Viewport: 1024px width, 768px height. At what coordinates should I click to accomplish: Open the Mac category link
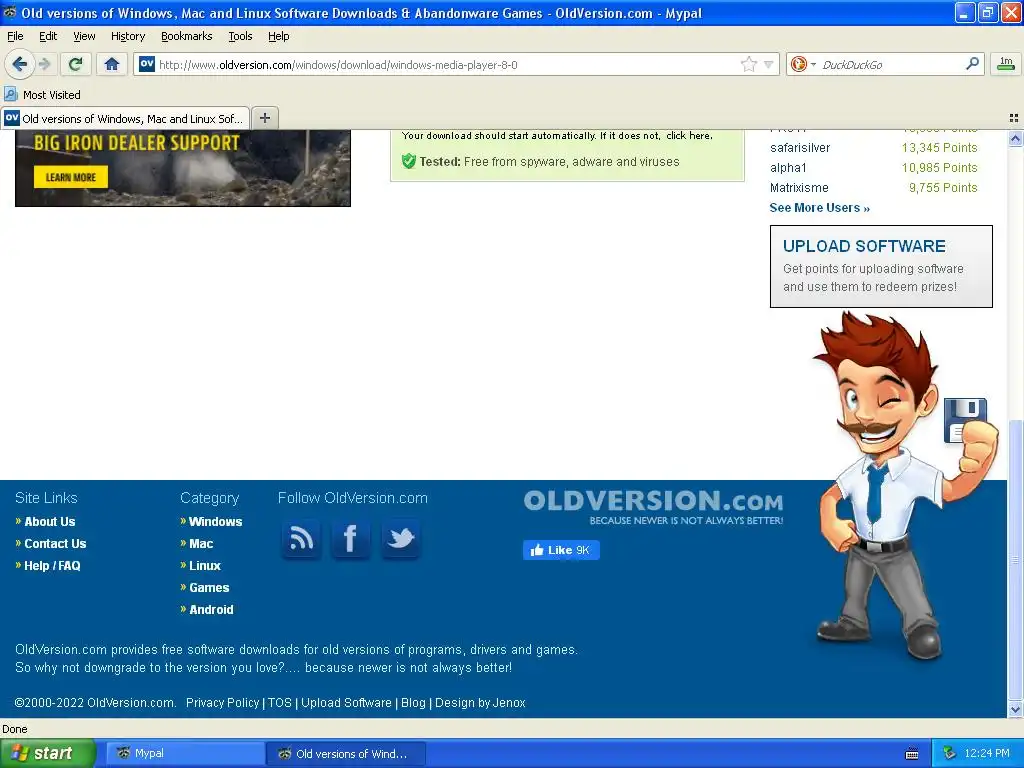point(201,544)
